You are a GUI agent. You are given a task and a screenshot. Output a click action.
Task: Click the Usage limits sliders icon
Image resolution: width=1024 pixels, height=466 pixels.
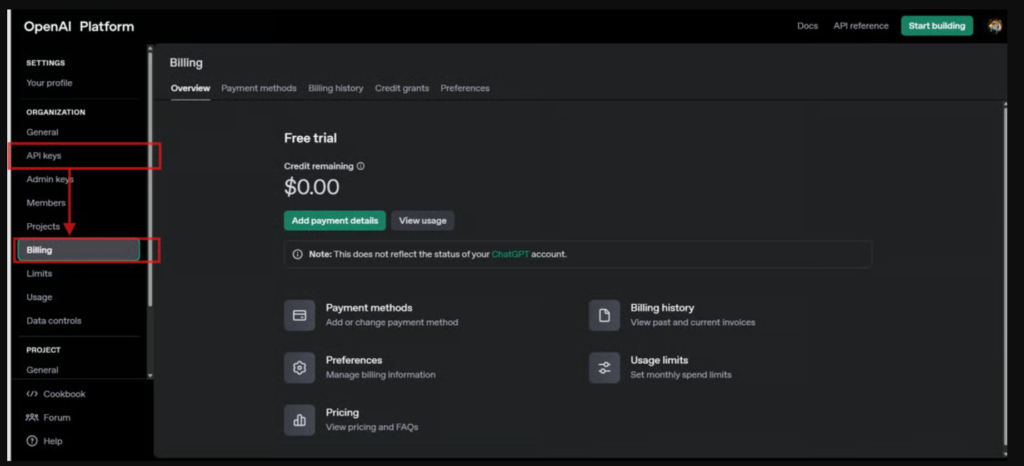click(x=604, y=368)
